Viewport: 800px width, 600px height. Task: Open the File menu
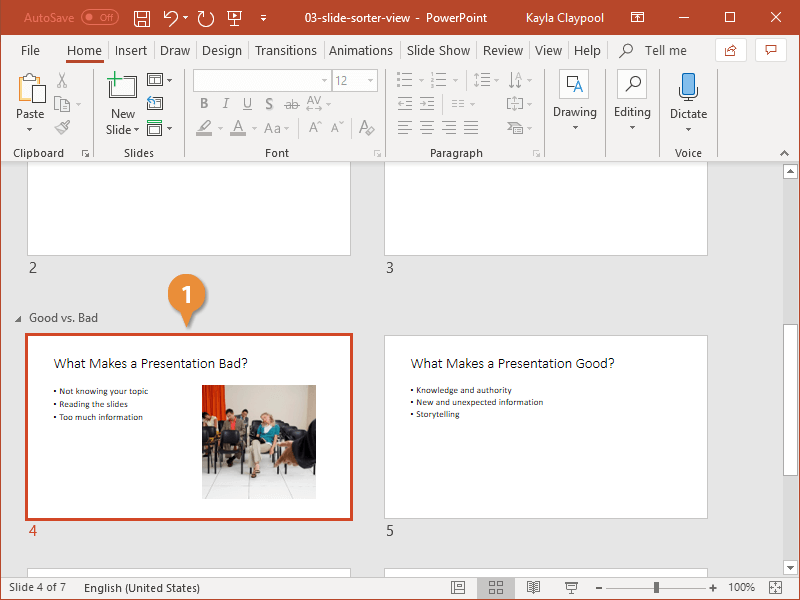(x=30, y=50)
